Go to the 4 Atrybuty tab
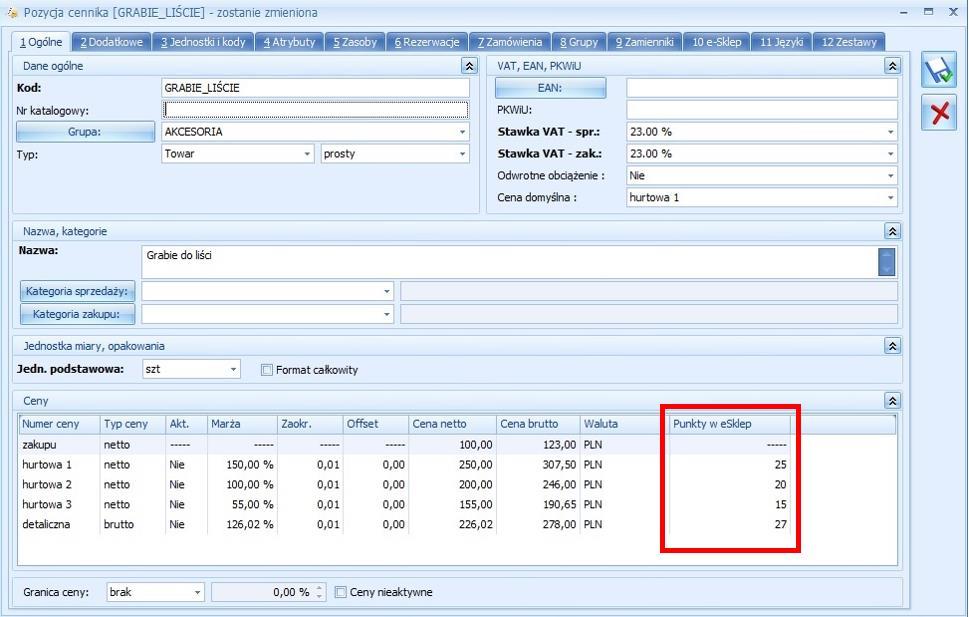The height and width of the screenshot is (617, 969). click(x=289, y=42)
